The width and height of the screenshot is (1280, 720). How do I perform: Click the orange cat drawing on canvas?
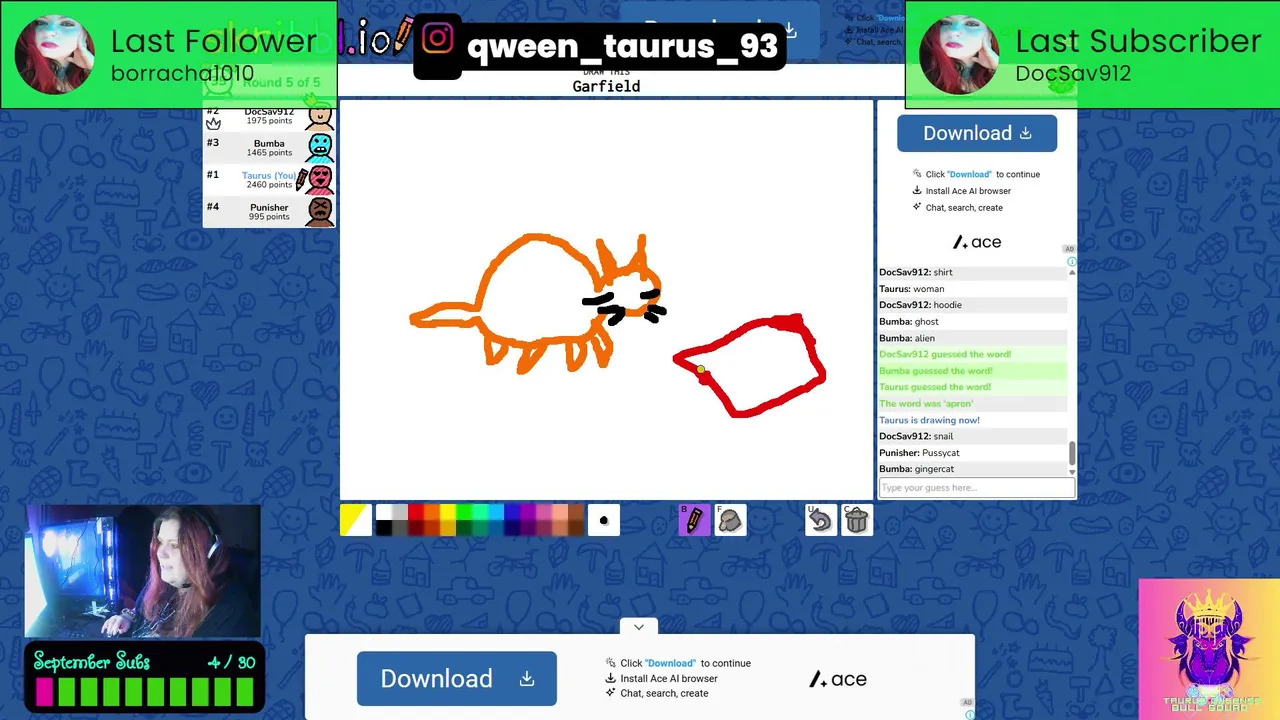click(x=537, y=303)
